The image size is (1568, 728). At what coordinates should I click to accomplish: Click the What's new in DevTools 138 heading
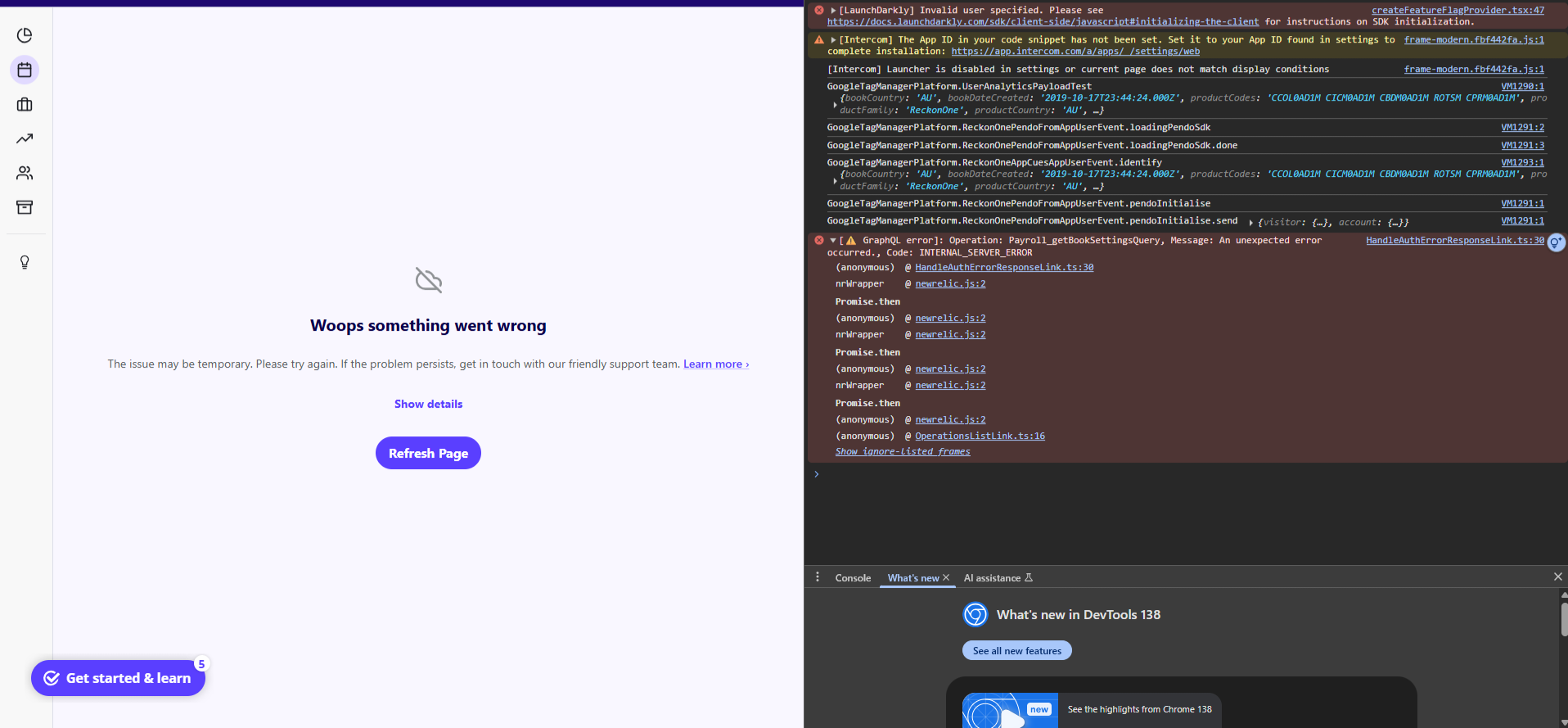(x=1078, y=615)
